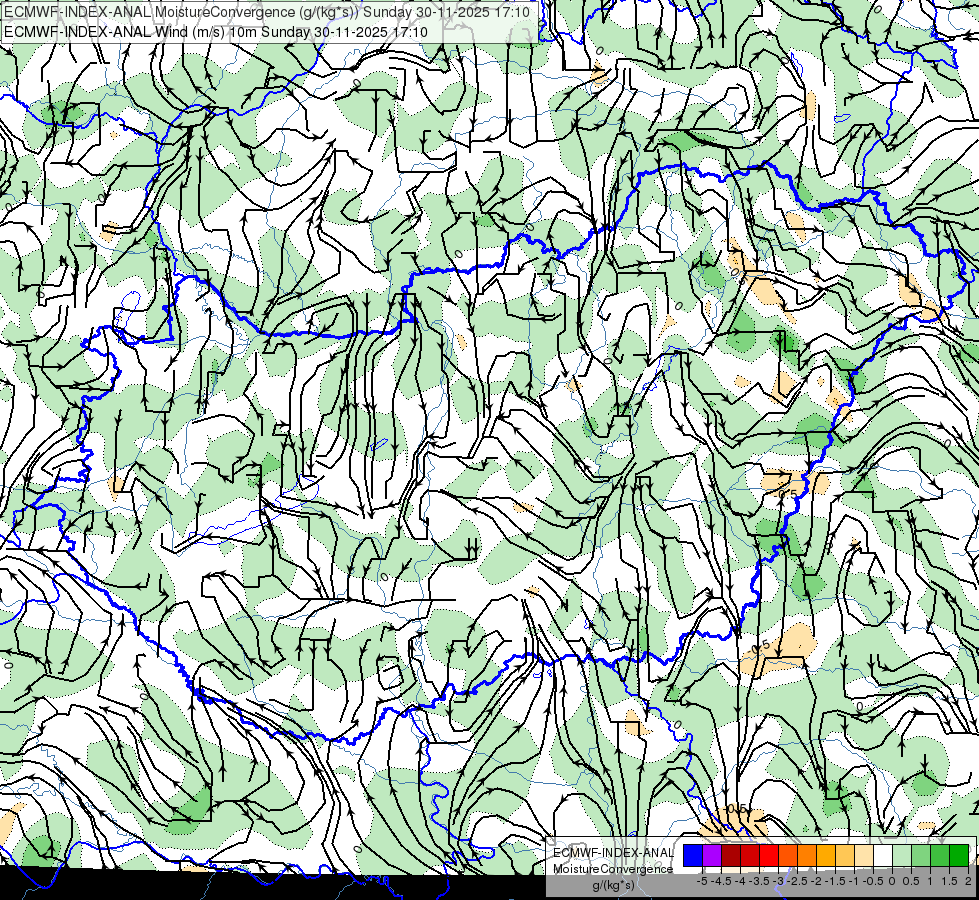Click the peach swatch between -1 and -0.5
Viewport: 979px width, 900px height.
coord(864,856)
